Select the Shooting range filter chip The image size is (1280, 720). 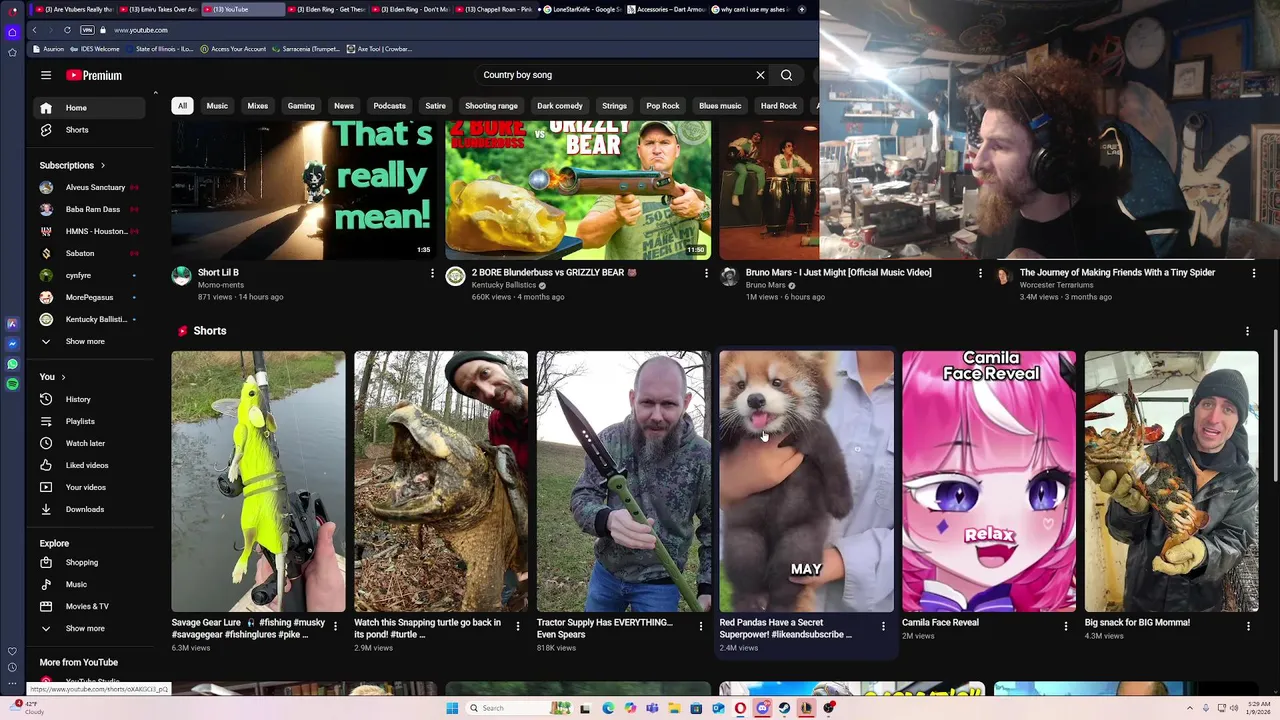click(x=491, y=106)
